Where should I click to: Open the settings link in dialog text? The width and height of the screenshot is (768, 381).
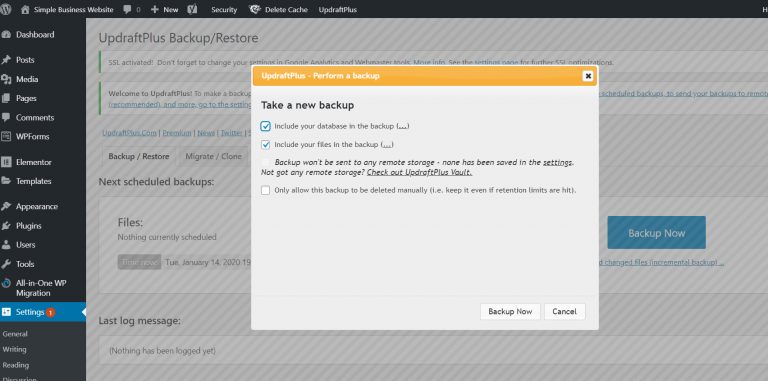point(558,163)
